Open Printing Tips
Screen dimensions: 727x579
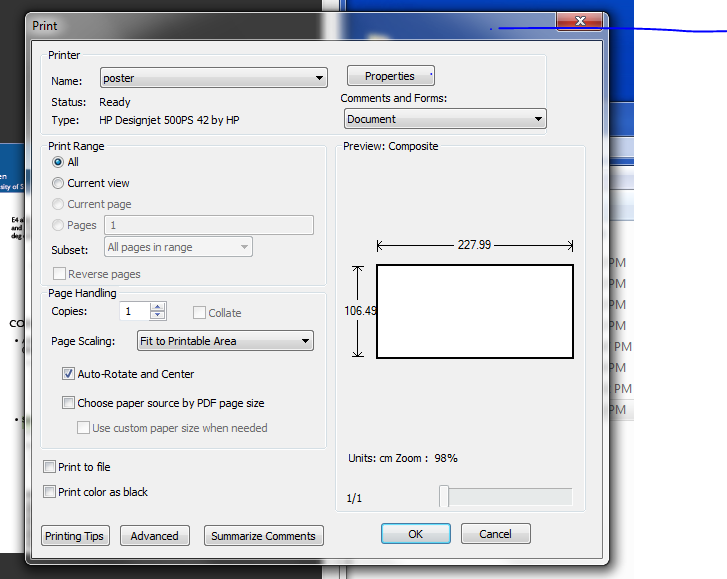coord(75,536)
